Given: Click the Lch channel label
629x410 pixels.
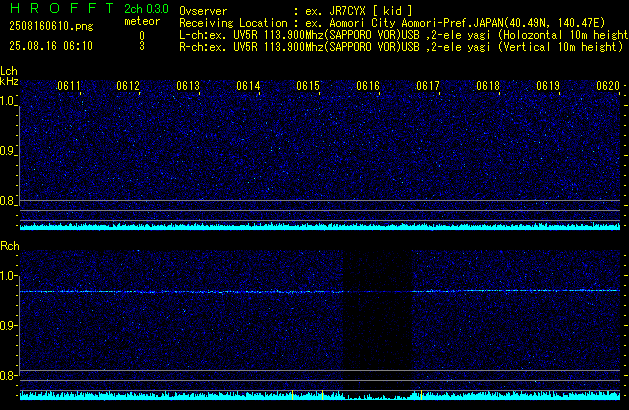Looking at the screenshot, I should click(x=9, y=71).
